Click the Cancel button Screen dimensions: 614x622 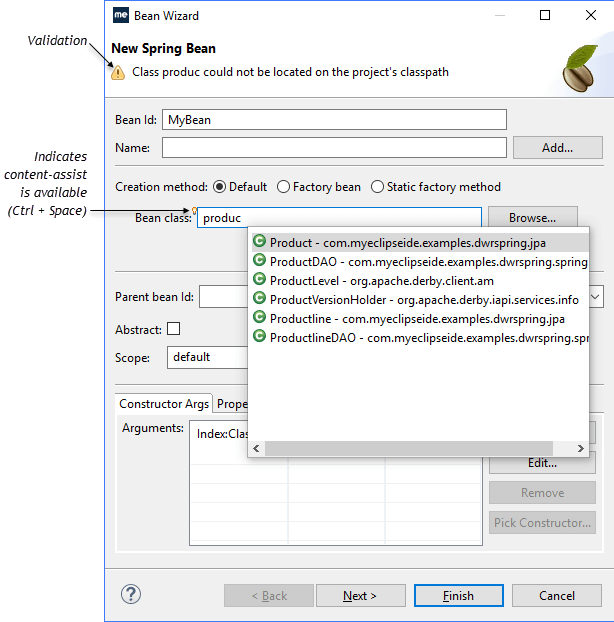pos(556,596)
